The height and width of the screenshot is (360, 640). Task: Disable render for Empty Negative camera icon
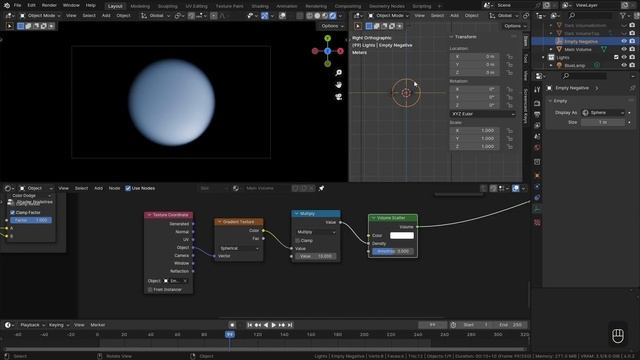(x=632, y=41)
